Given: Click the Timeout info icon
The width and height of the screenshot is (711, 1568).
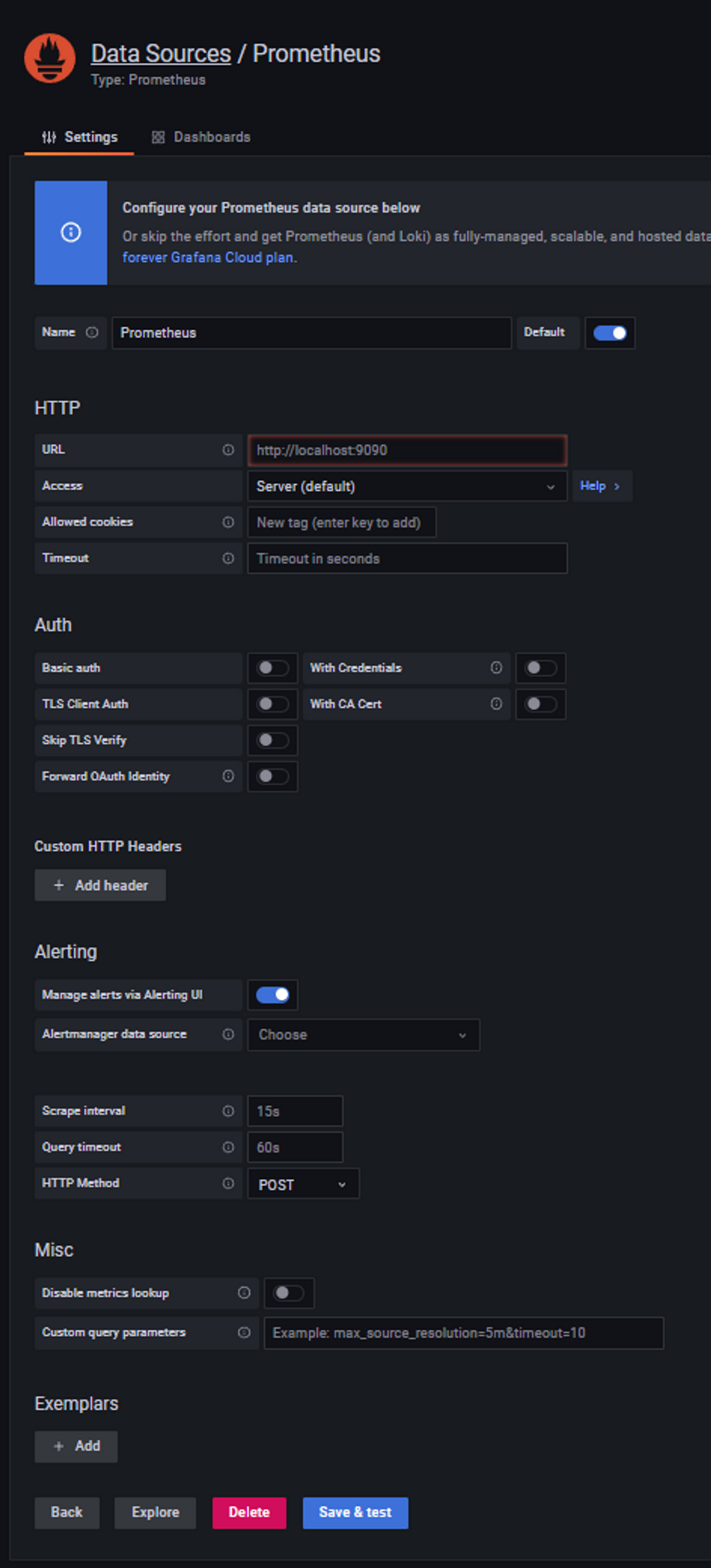Looking at the screenshot, I should pos(228,558).
